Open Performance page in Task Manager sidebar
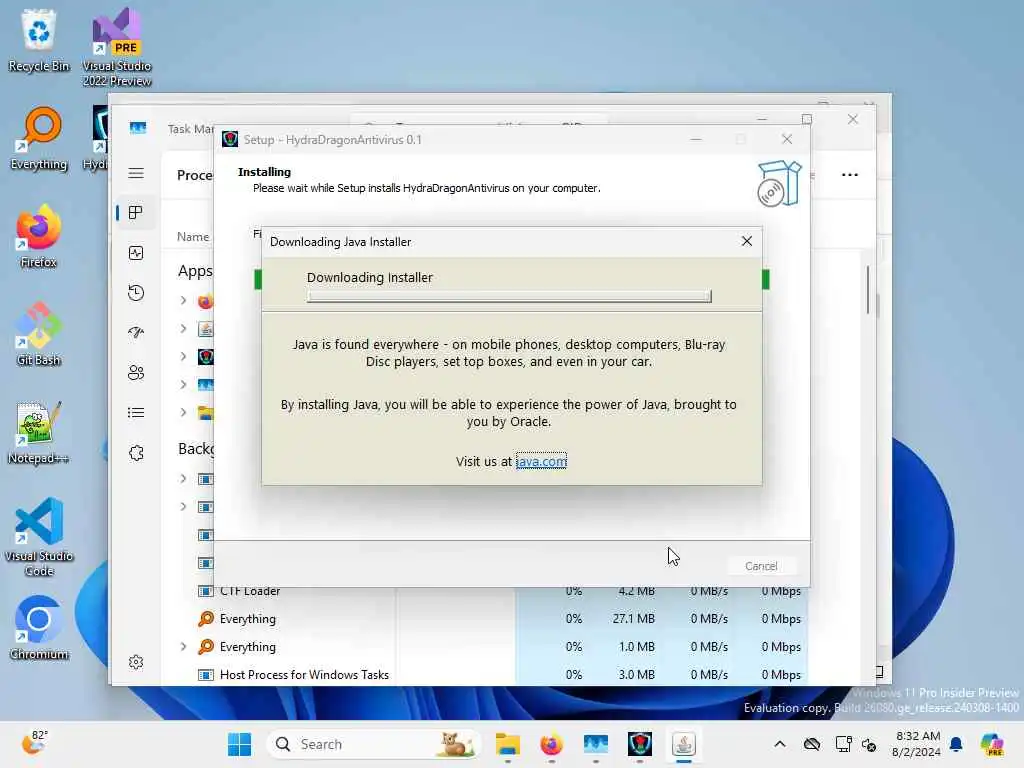The height and width of the screenshot is (768, 1024). pos(136,253)
